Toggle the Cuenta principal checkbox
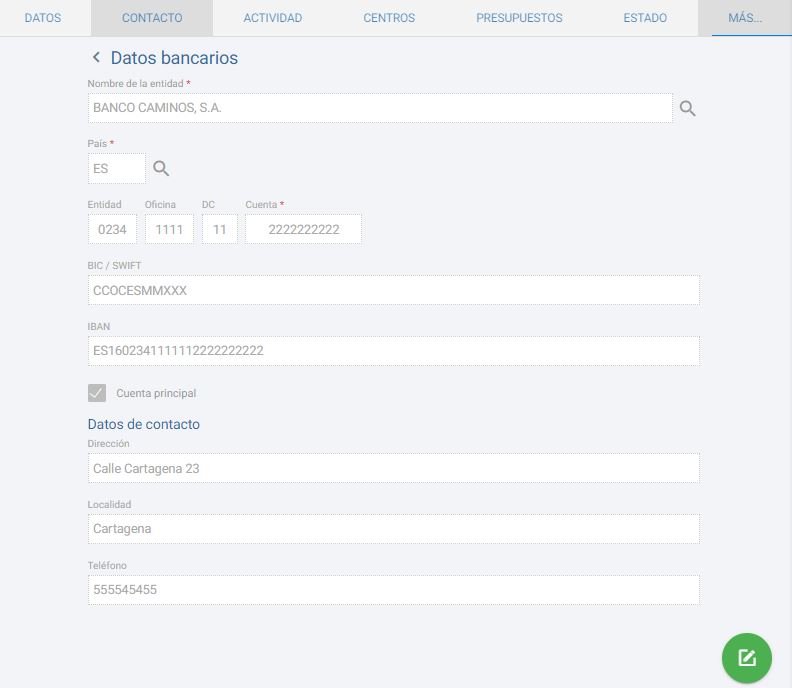This screenshot has width=792, height=688. (x=97, y=393)
